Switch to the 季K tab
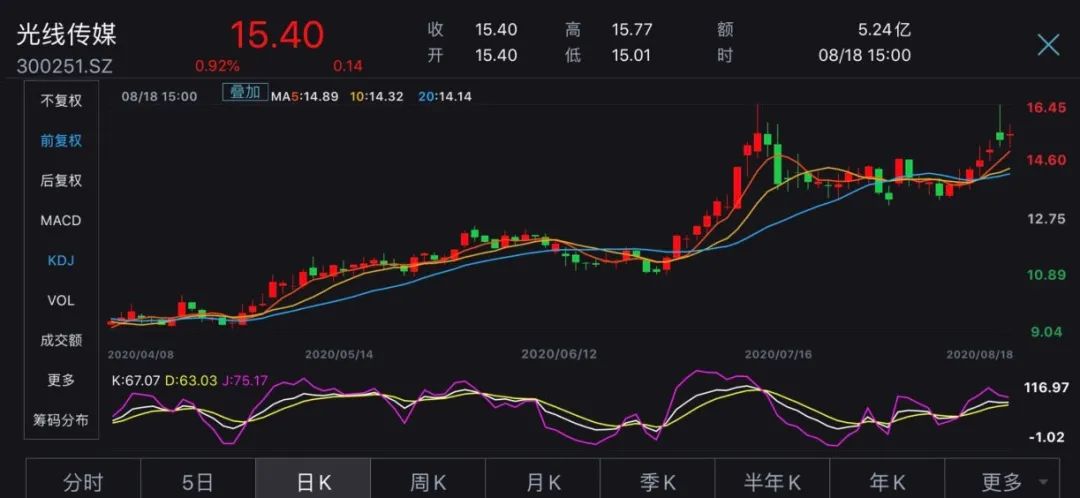Screen dimensions: 1080x498 (x=658, y=481)
